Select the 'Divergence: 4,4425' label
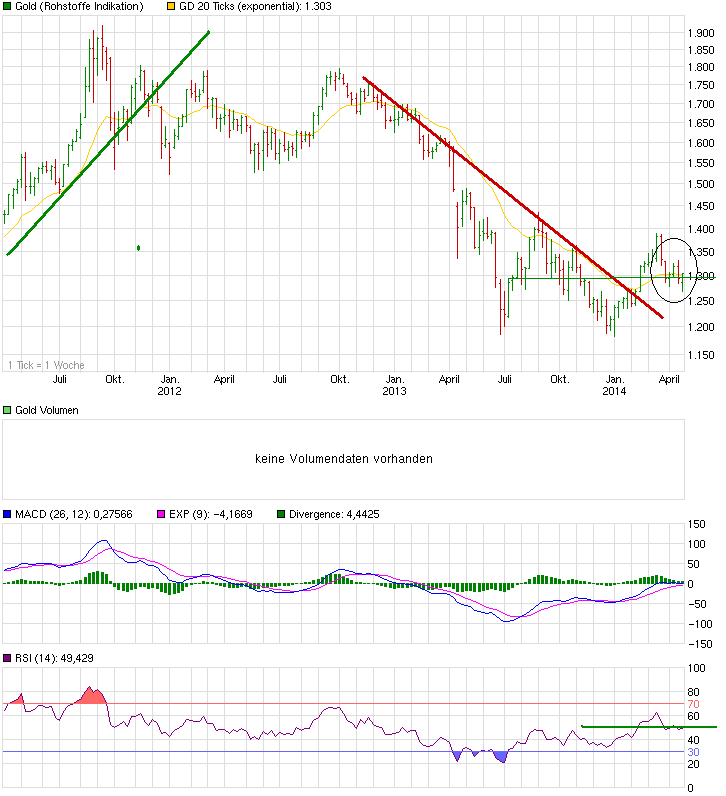 pyautogui.click(x=334, y=514)
